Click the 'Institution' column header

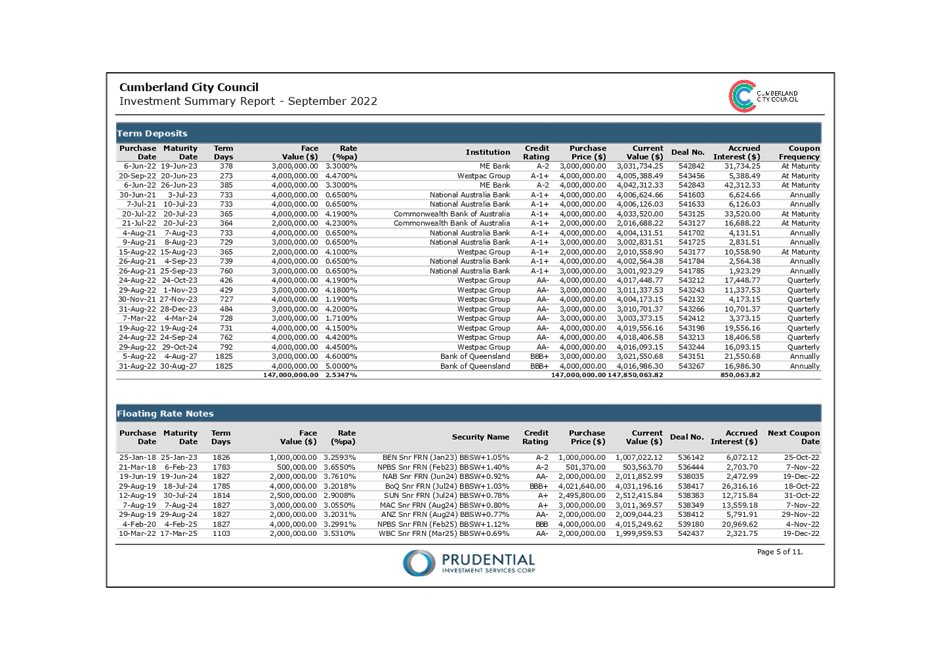pos(488,152)
